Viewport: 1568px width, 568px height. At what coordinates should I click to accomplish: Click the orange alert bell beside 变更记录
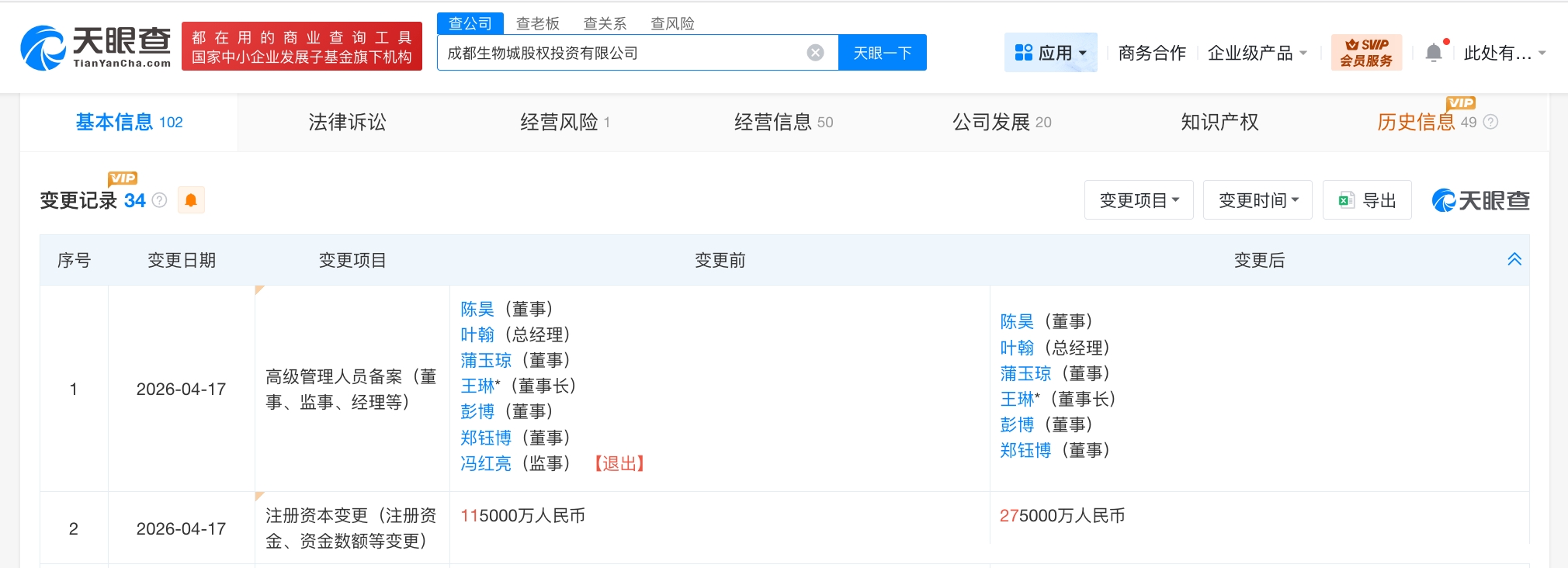pyautogui.click(x=191, y=200)
